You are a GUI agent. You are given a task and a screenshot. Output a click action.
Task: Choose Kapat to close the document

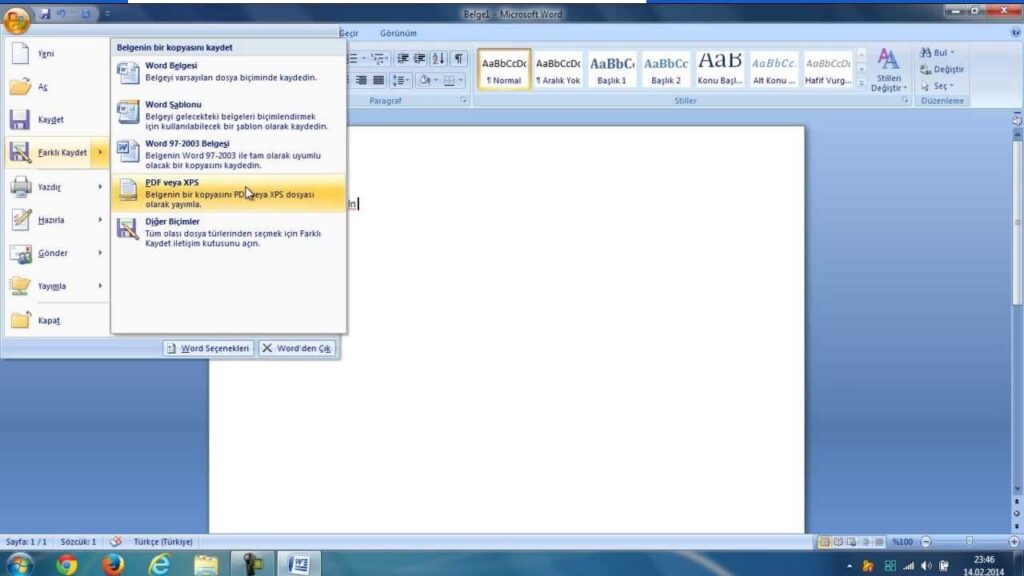click(56, 321)
